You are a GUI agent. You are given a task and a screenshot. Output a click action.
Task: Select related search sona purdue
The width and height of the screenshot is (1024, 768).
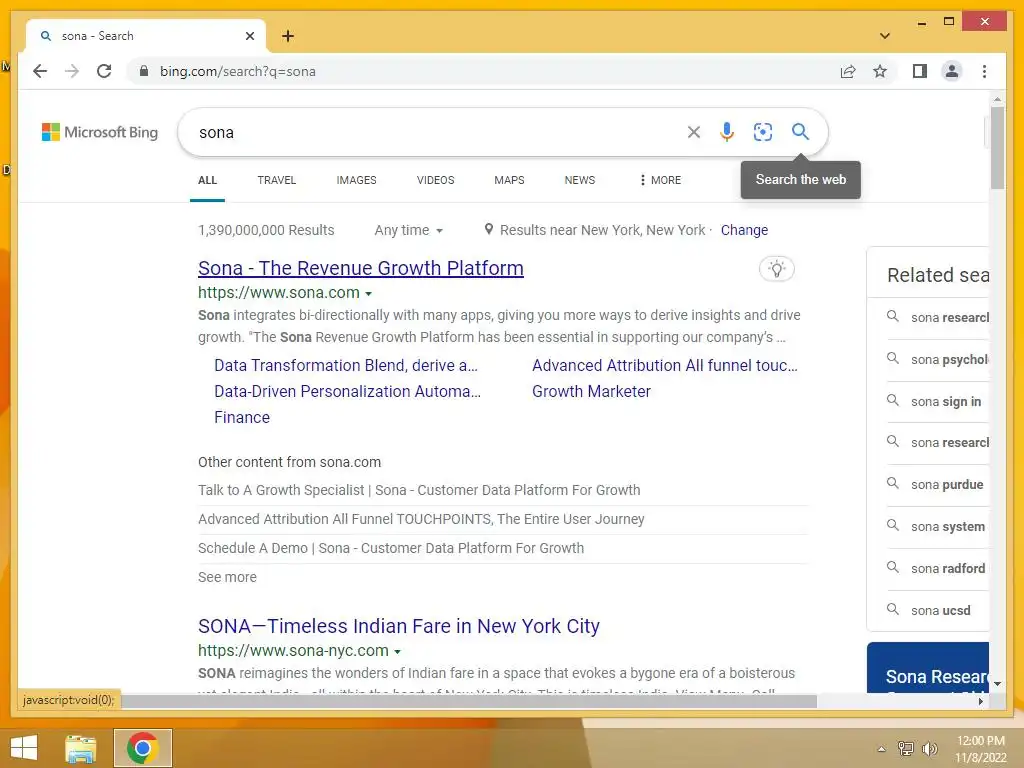938,484
